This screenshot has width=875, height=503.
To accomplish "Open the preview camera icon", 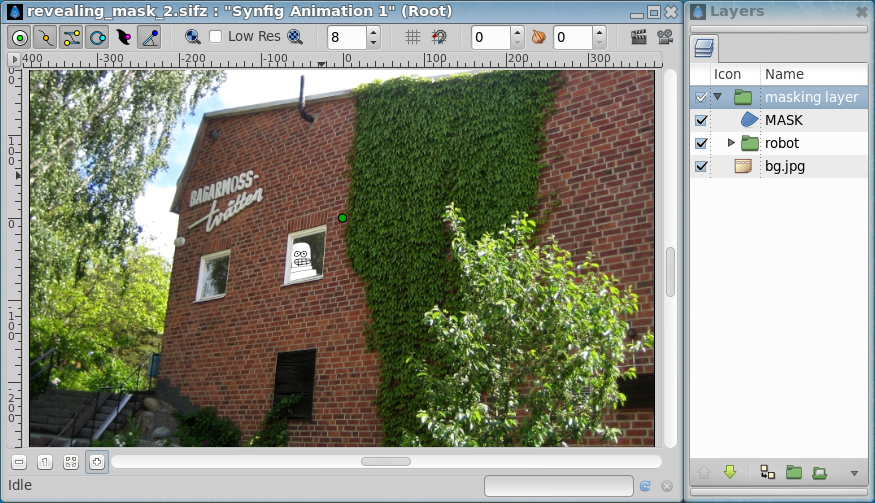I will click(x=665, y=37).
